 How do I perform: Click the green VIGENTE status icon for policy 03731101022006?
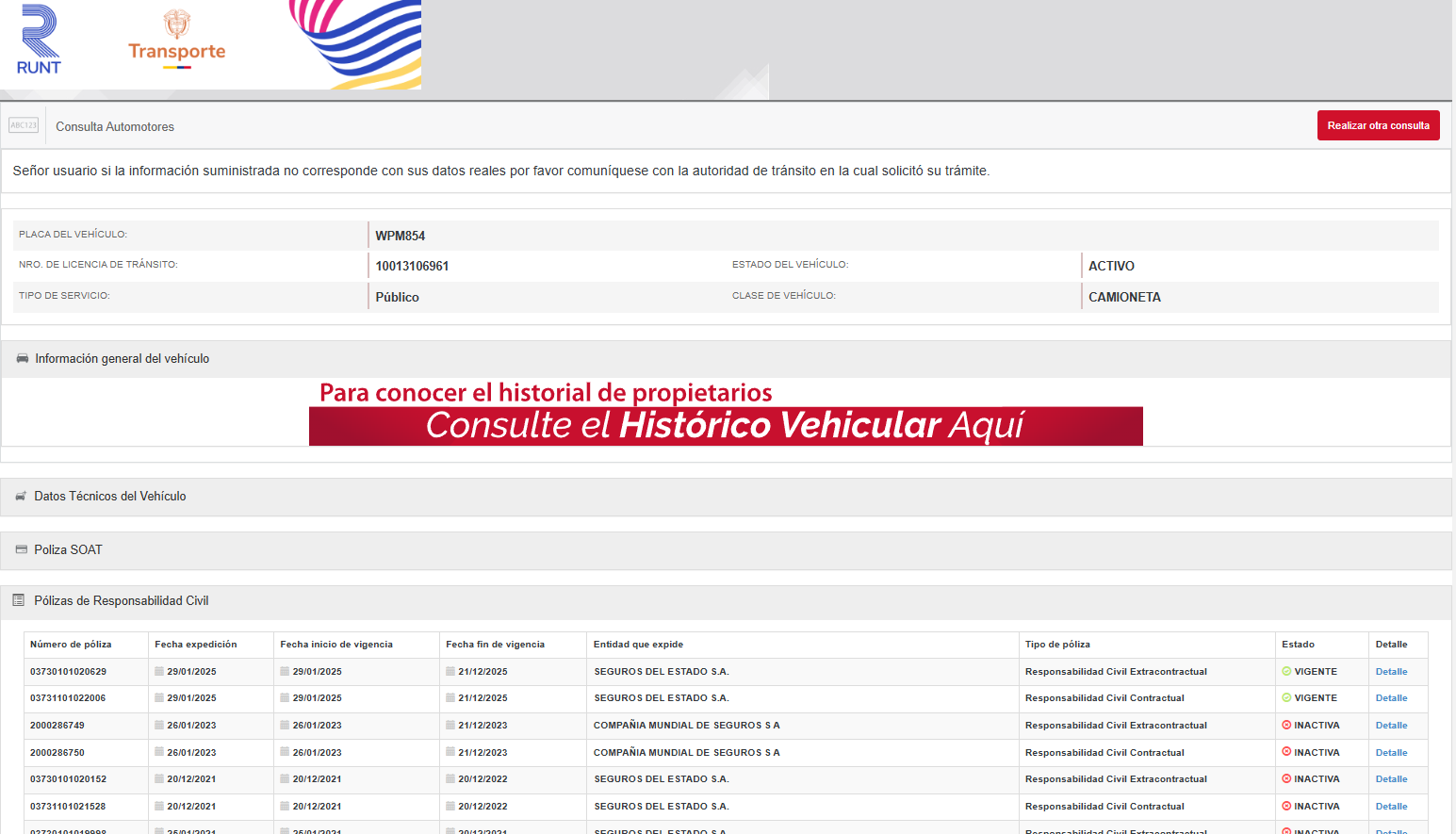1286,698
